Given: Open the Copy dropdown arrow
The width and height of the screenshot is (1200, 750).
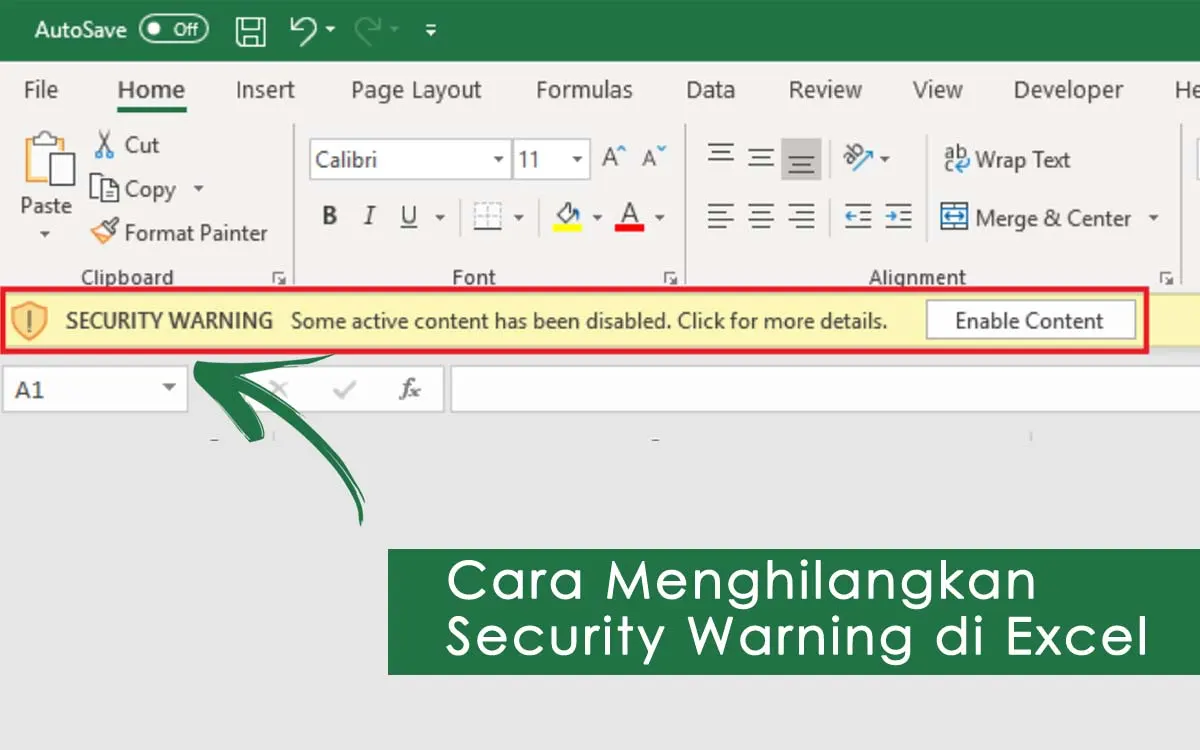Looking at the screenshot, I should tap(198, 189).
